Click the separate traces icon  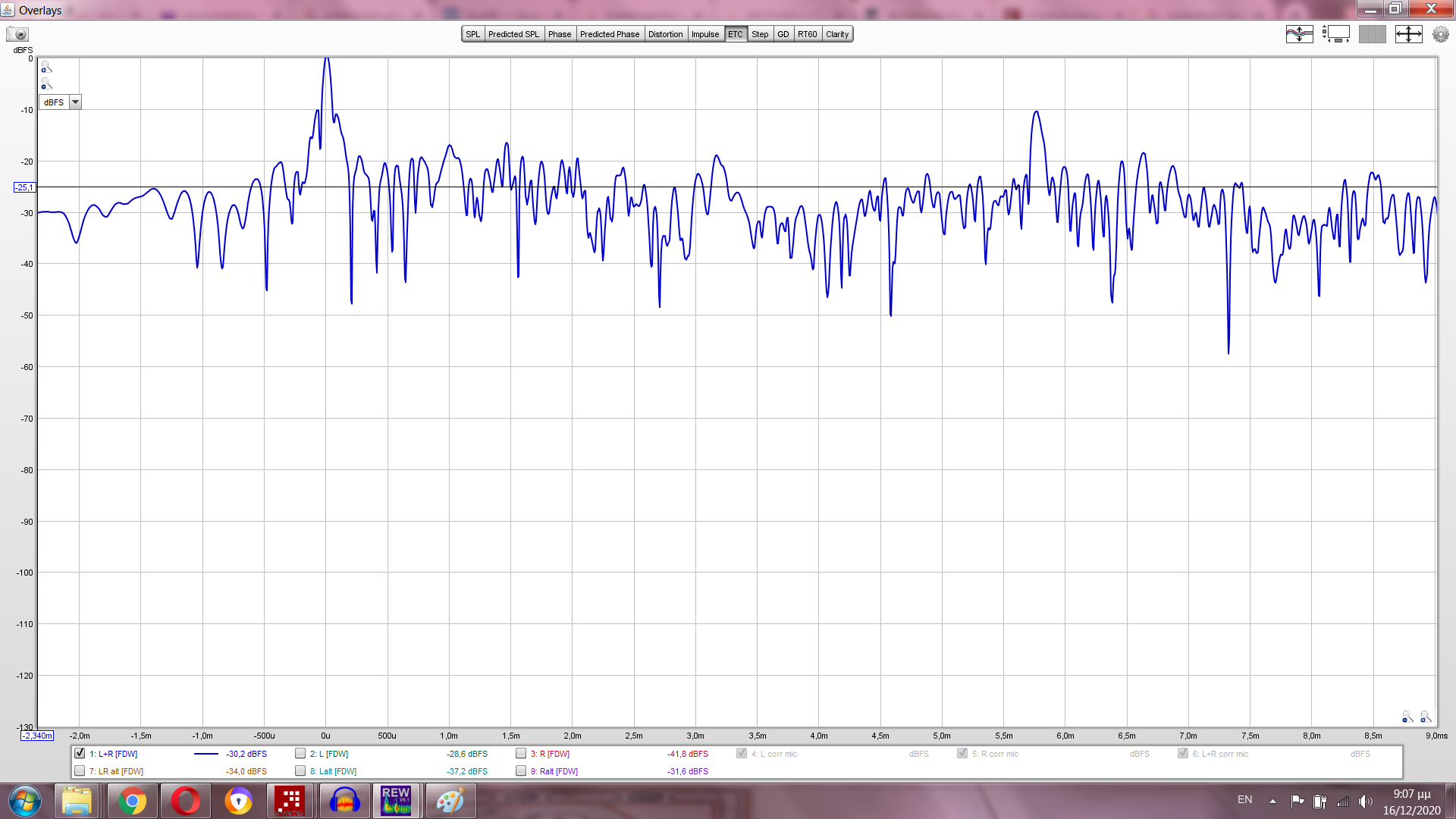pyautogui.click(x=1299, y=34)
